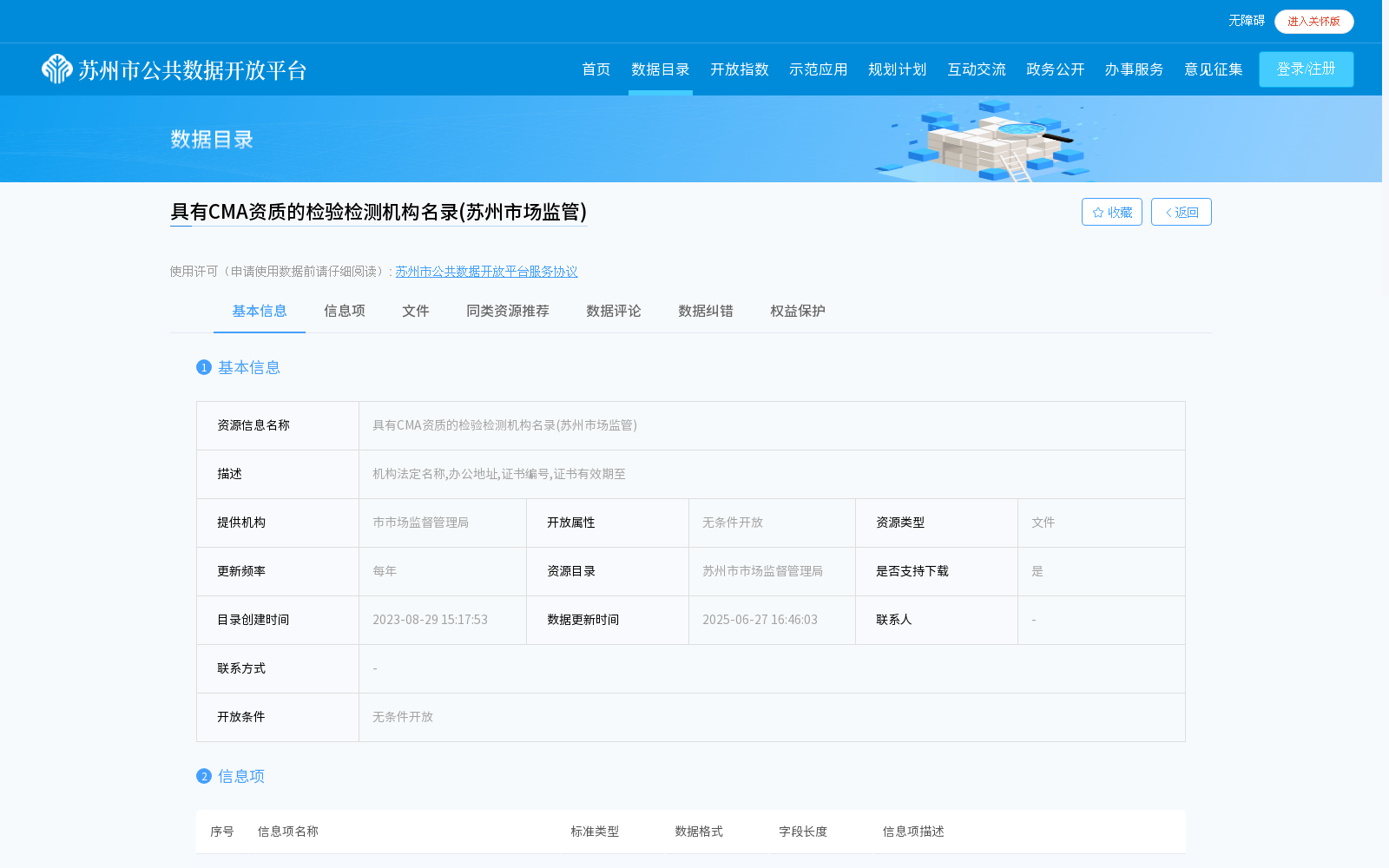
Task: Open 互动交流 menu item
Action: 977,69
